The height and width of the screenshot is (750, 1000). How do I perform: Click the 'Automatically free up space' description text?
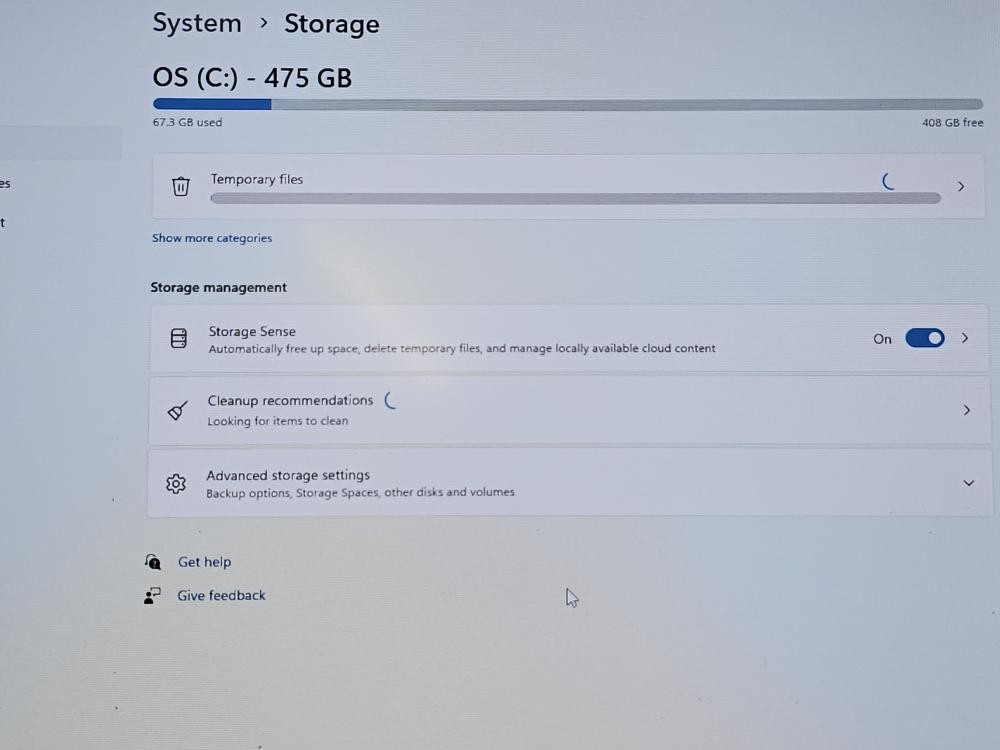point(462,349)
